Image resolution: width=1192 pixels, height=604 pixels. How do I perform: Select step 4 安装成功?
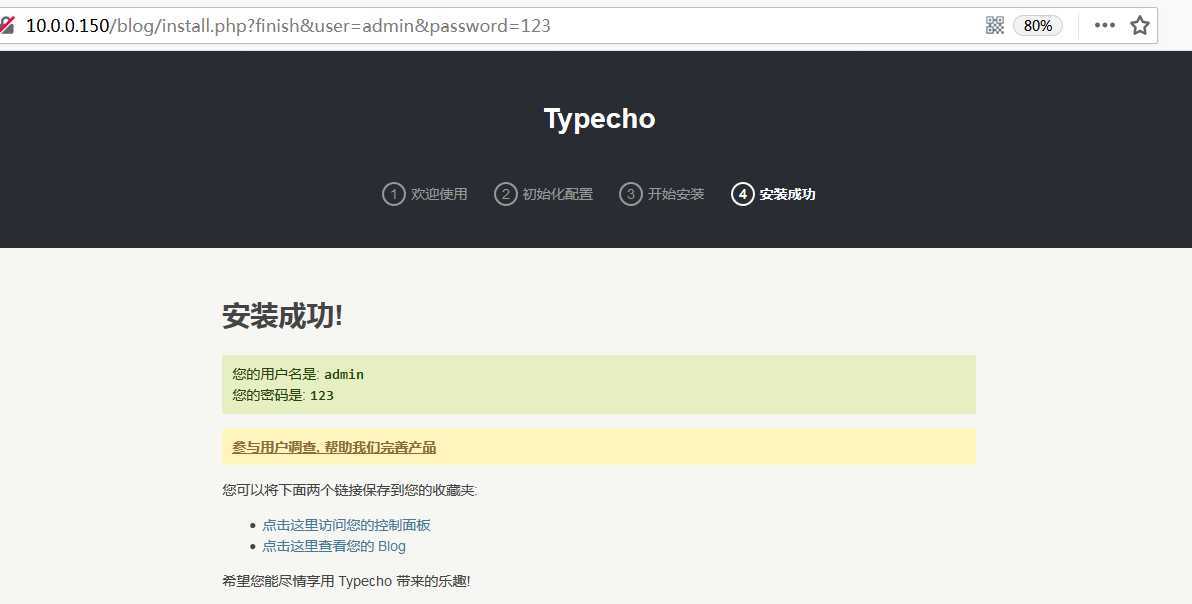click(x=774, y=194)
